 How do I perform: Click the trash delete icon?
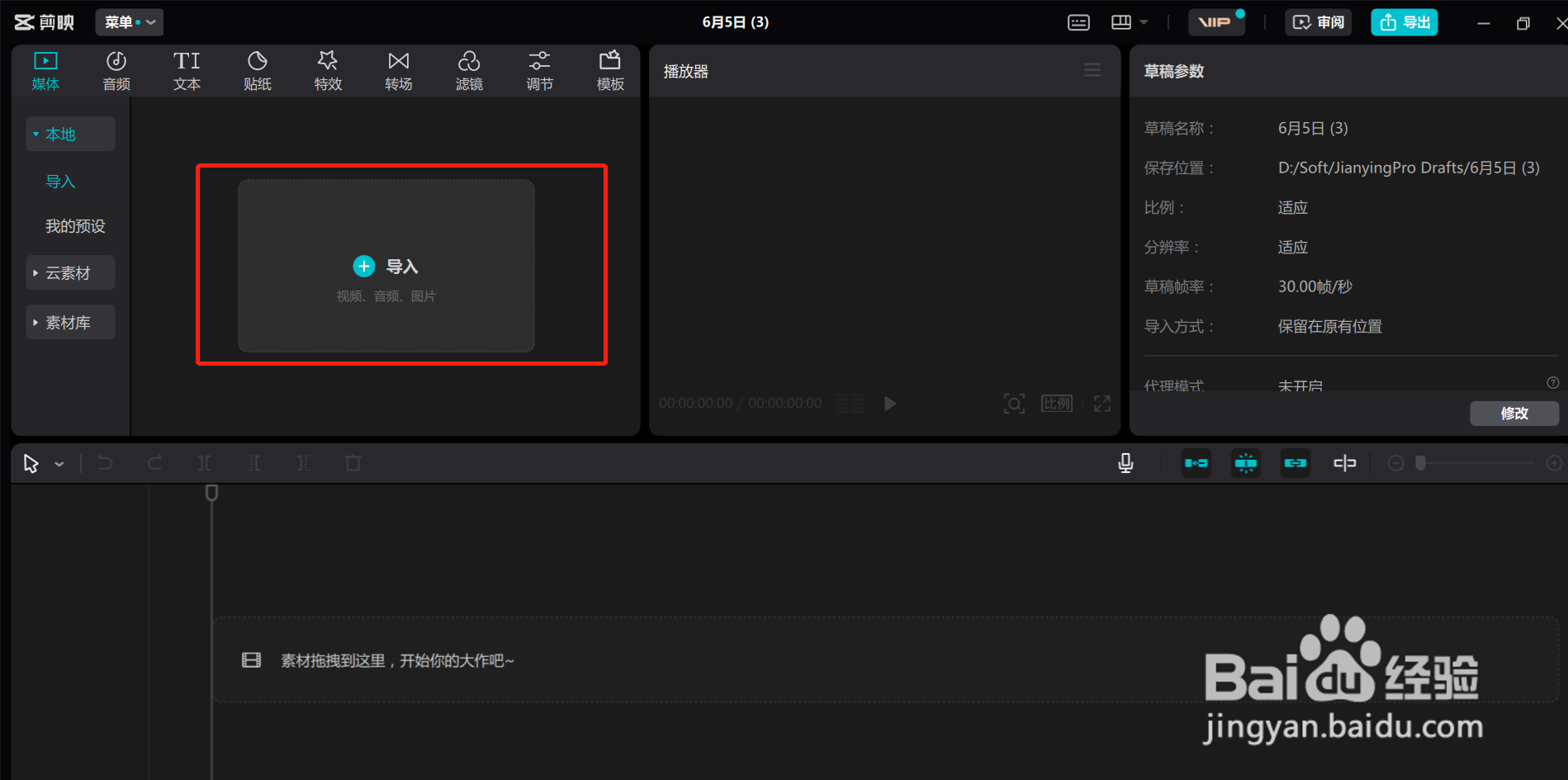(x=353, y=463)
